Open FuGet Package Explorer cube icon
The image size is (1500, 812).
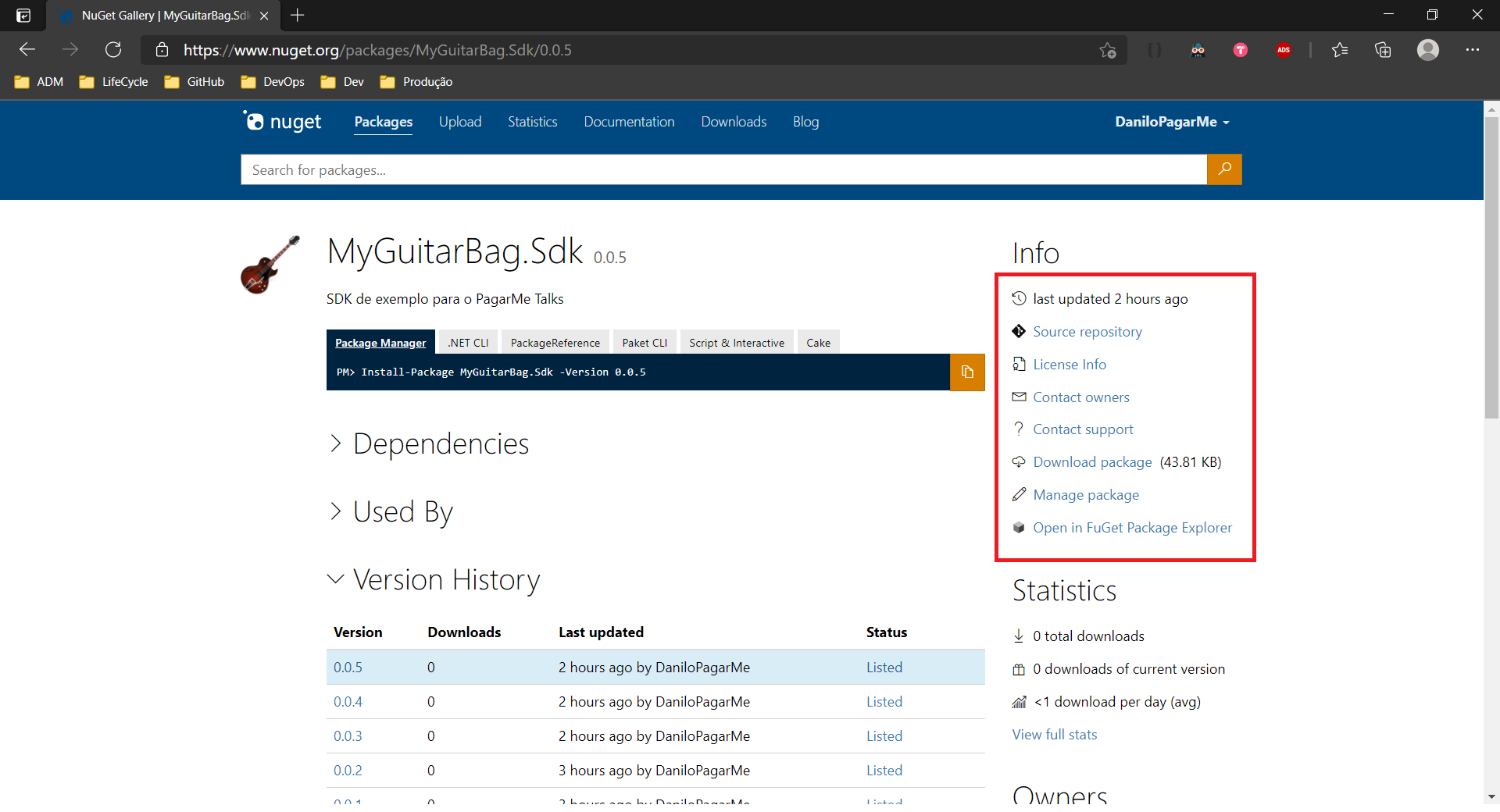pos(1020,527)
